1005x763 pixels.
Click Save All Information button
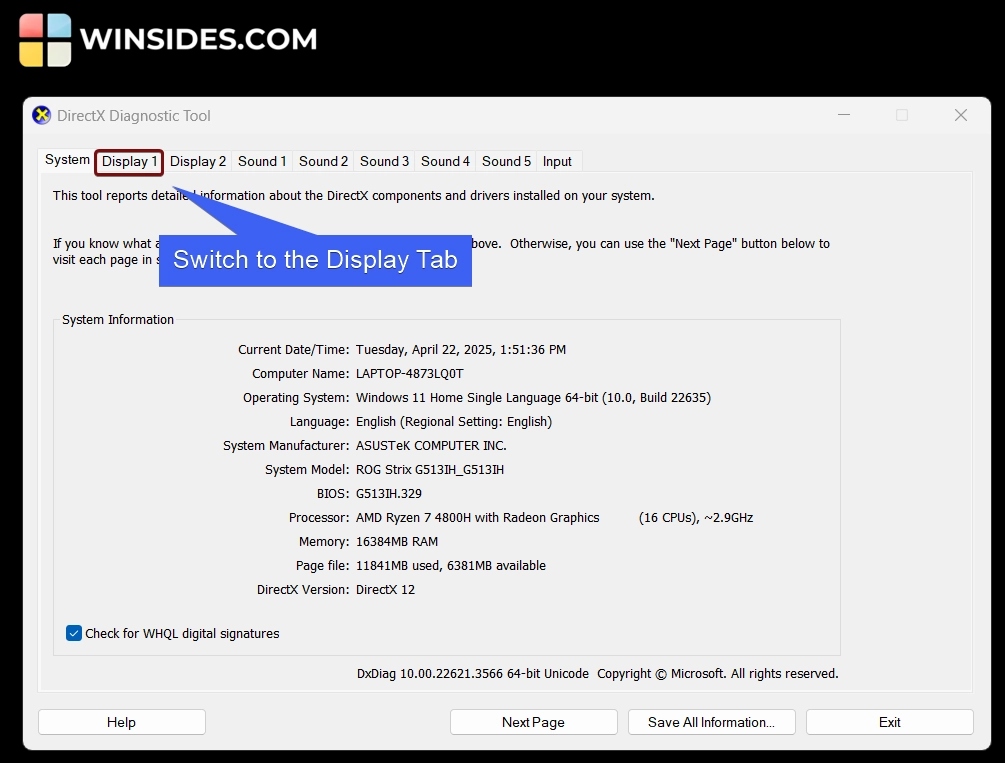tap(711, 722)
